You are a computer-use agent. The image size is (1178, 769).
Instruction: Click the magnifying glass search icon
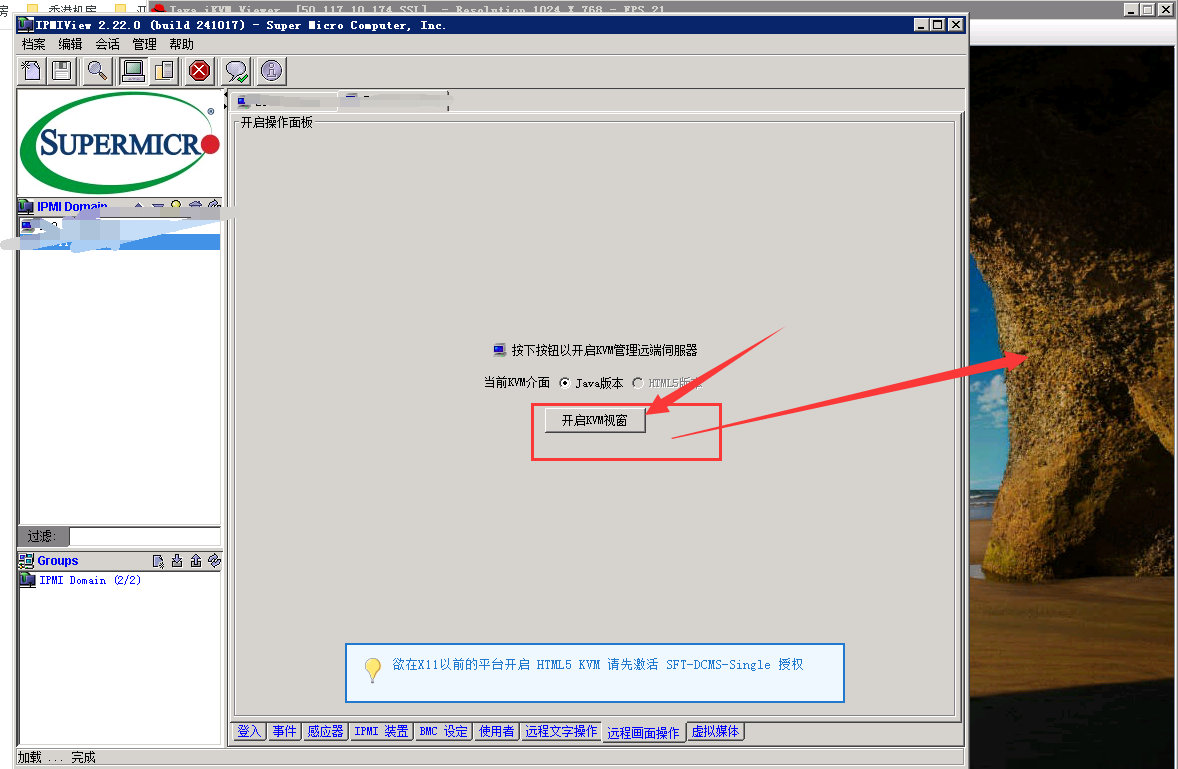pos(97,70)
